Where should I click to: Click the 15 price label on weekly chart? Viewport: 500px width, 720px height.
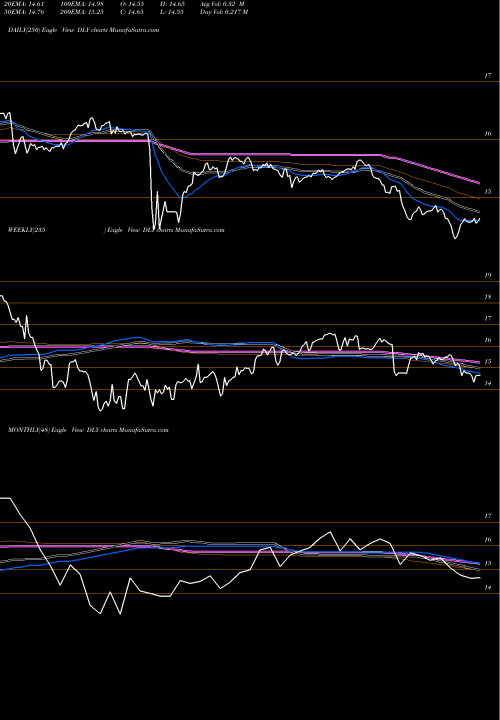coord(488,362)
